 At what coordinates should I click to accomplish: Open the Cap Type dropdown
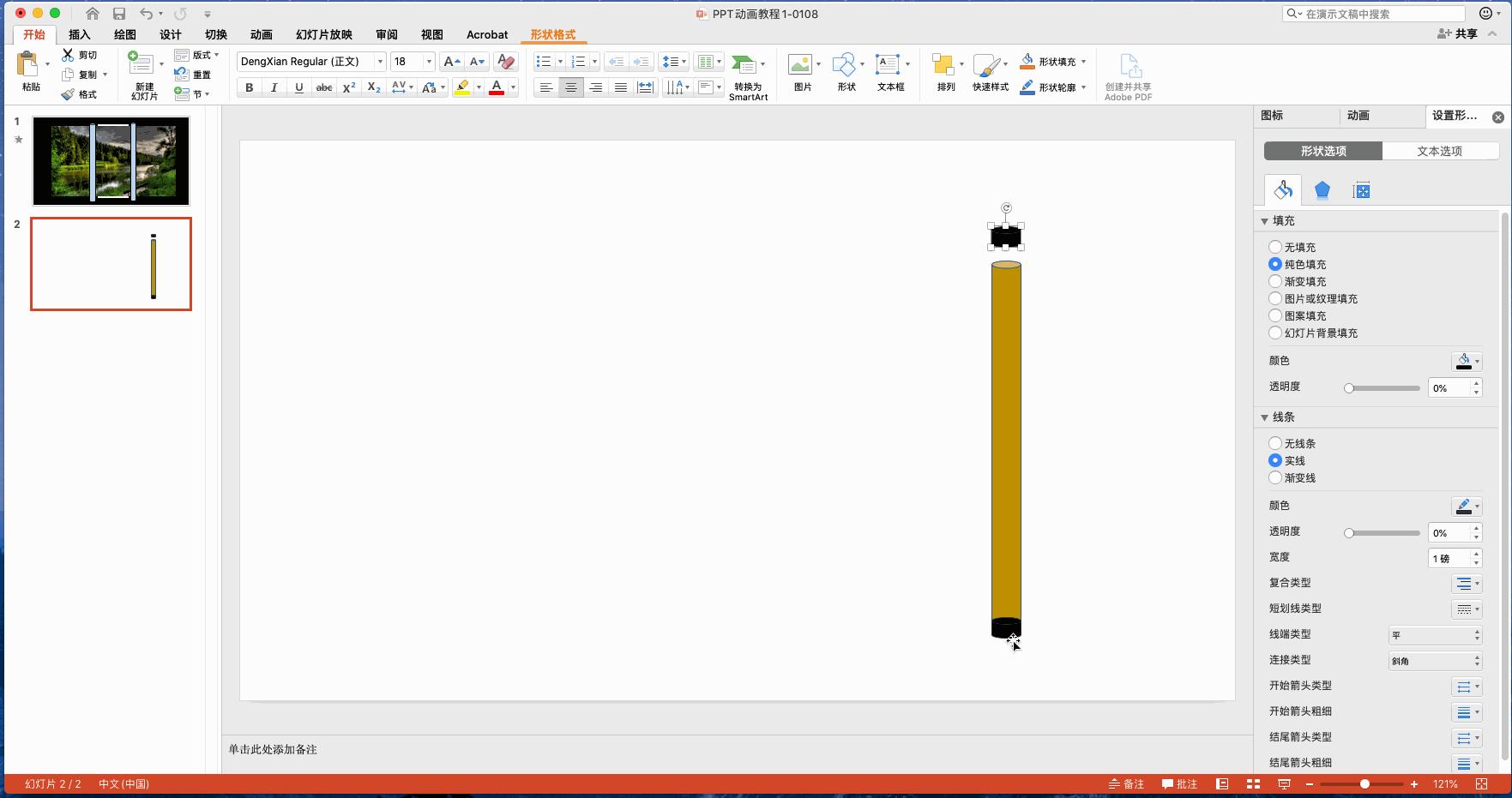1434,635
